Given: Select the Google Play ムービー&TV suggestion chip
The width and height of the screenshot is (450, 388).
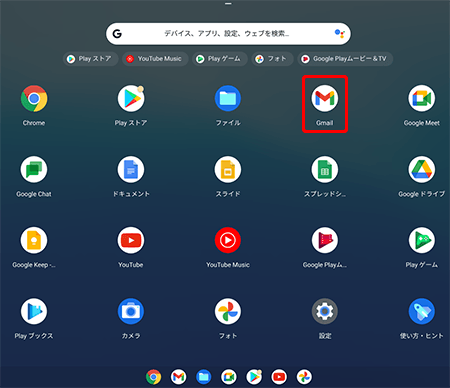Looking at the screenshot, I should click(x=345, y=59).
